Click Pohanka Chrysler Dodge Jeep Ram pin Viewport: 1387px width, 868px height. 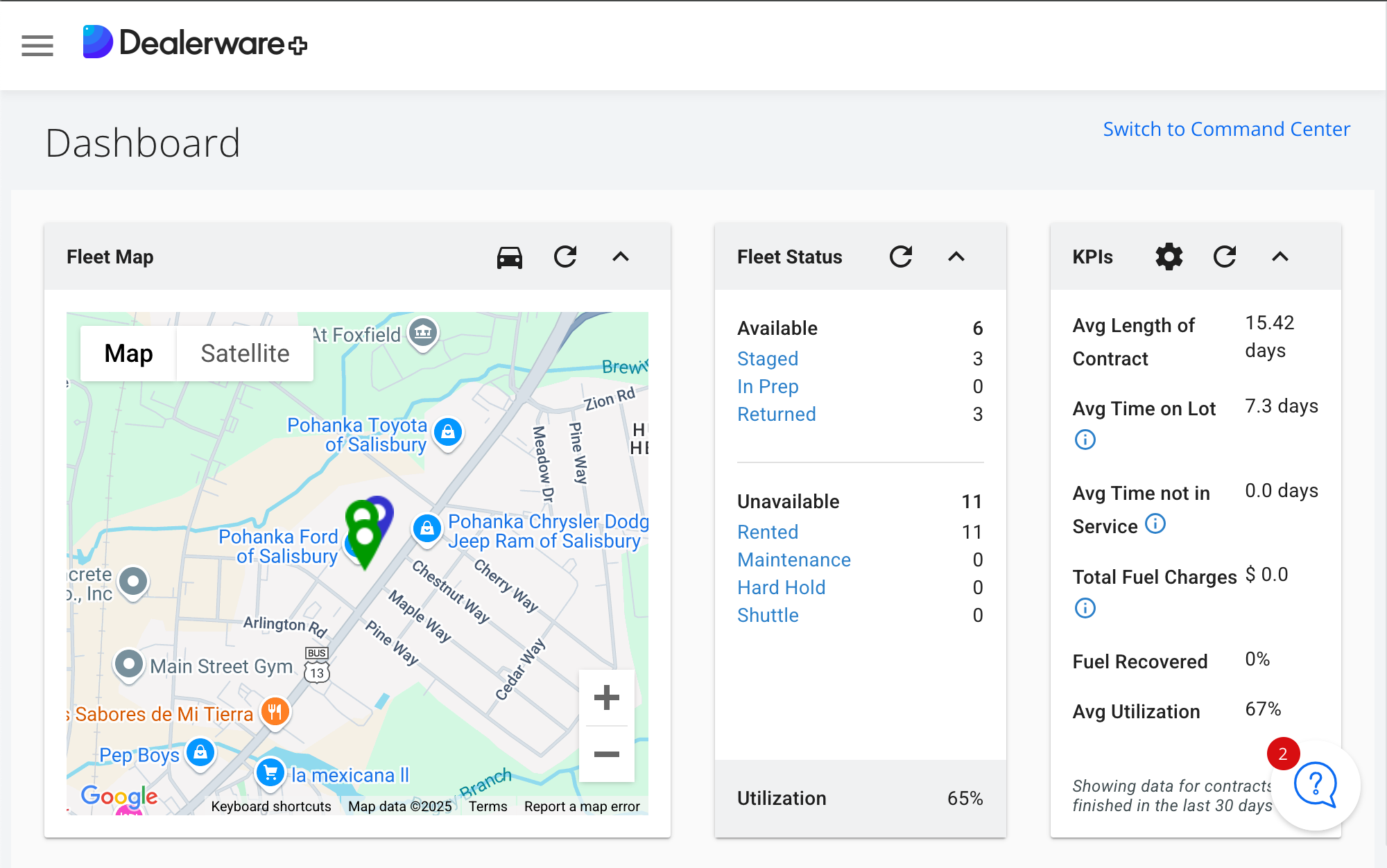click(427, 530)
